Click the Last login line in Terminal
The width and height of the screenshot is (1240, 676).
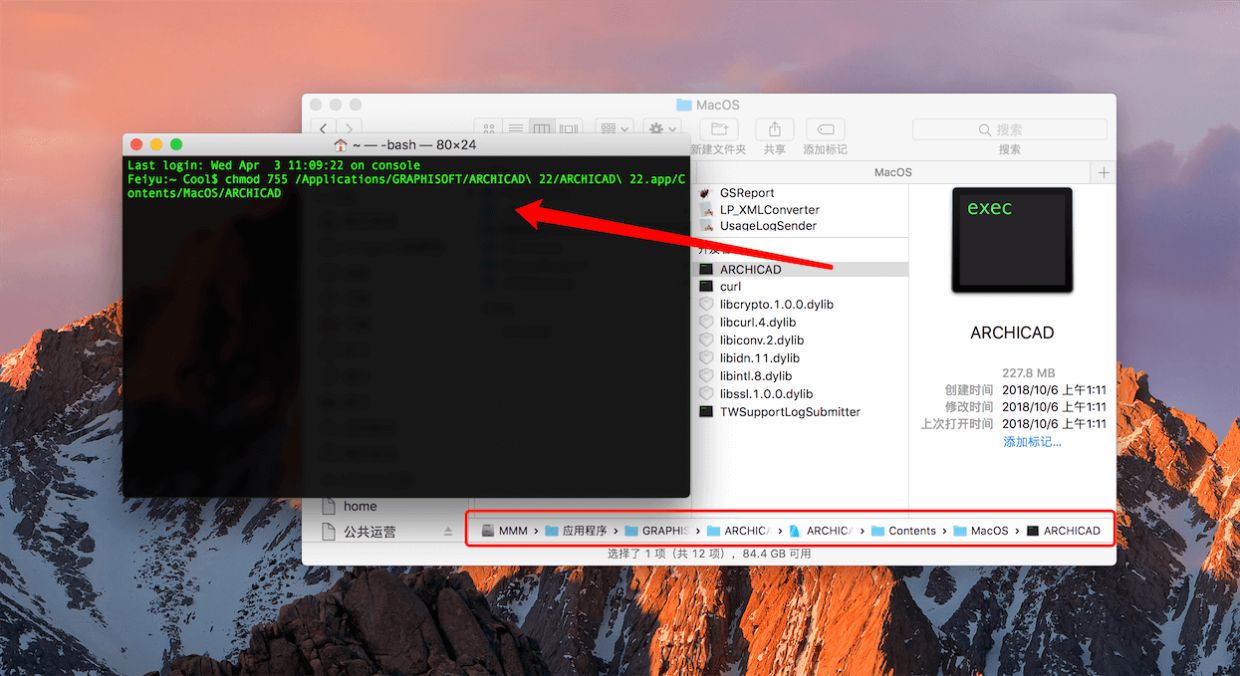pyautogui.click(x=274, y=165)
